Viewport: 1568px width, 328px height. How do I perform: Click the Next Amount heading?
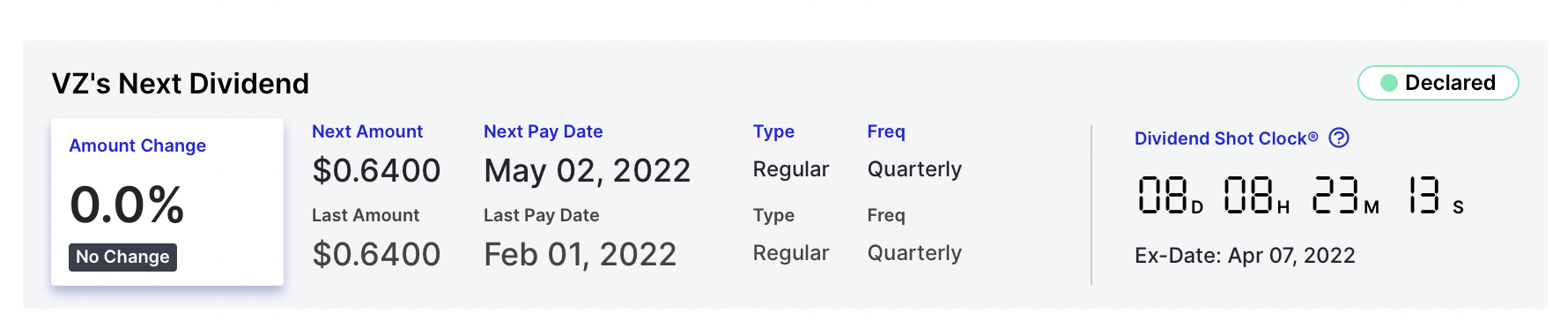[367, 131]
